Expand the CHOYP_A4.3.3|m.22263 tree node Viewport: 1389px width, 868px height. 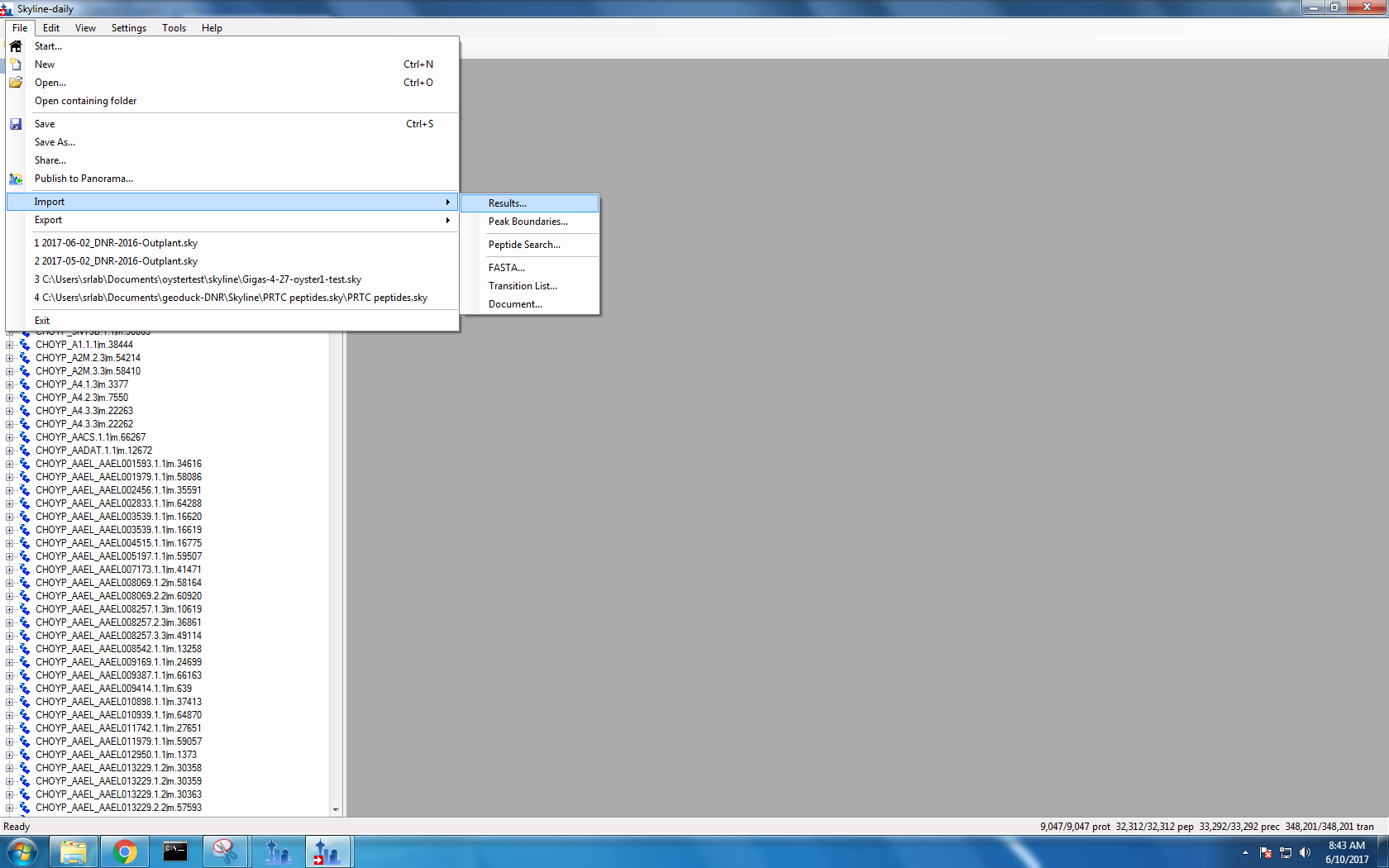coord(10,411)
